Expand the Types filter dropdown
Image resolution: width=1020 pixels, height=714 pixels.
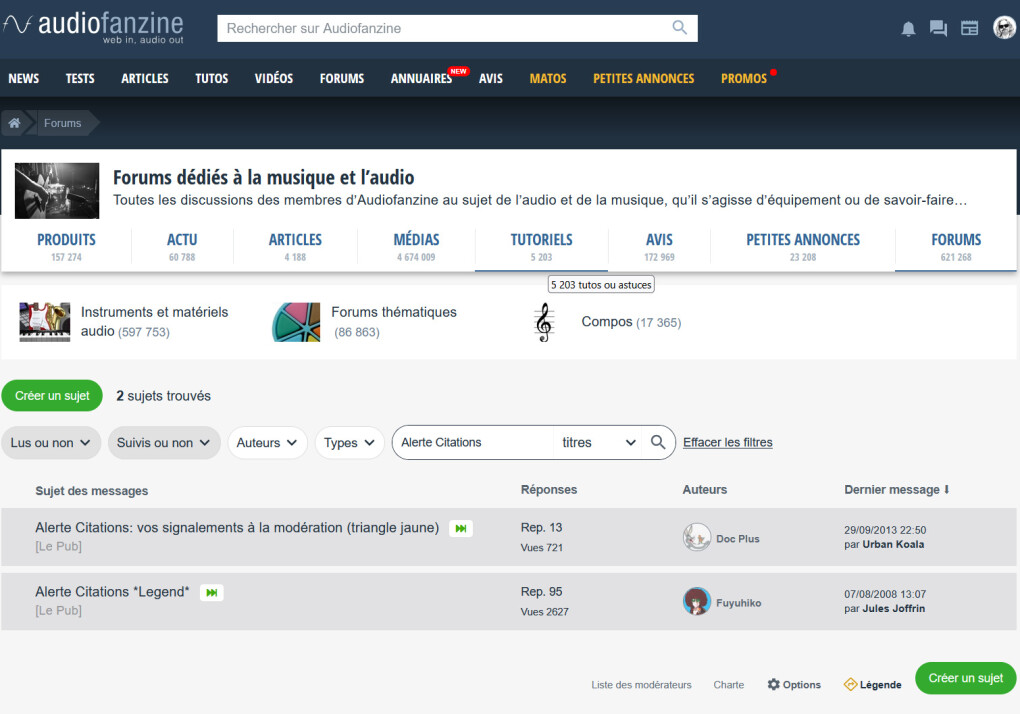tap(349, 443)
